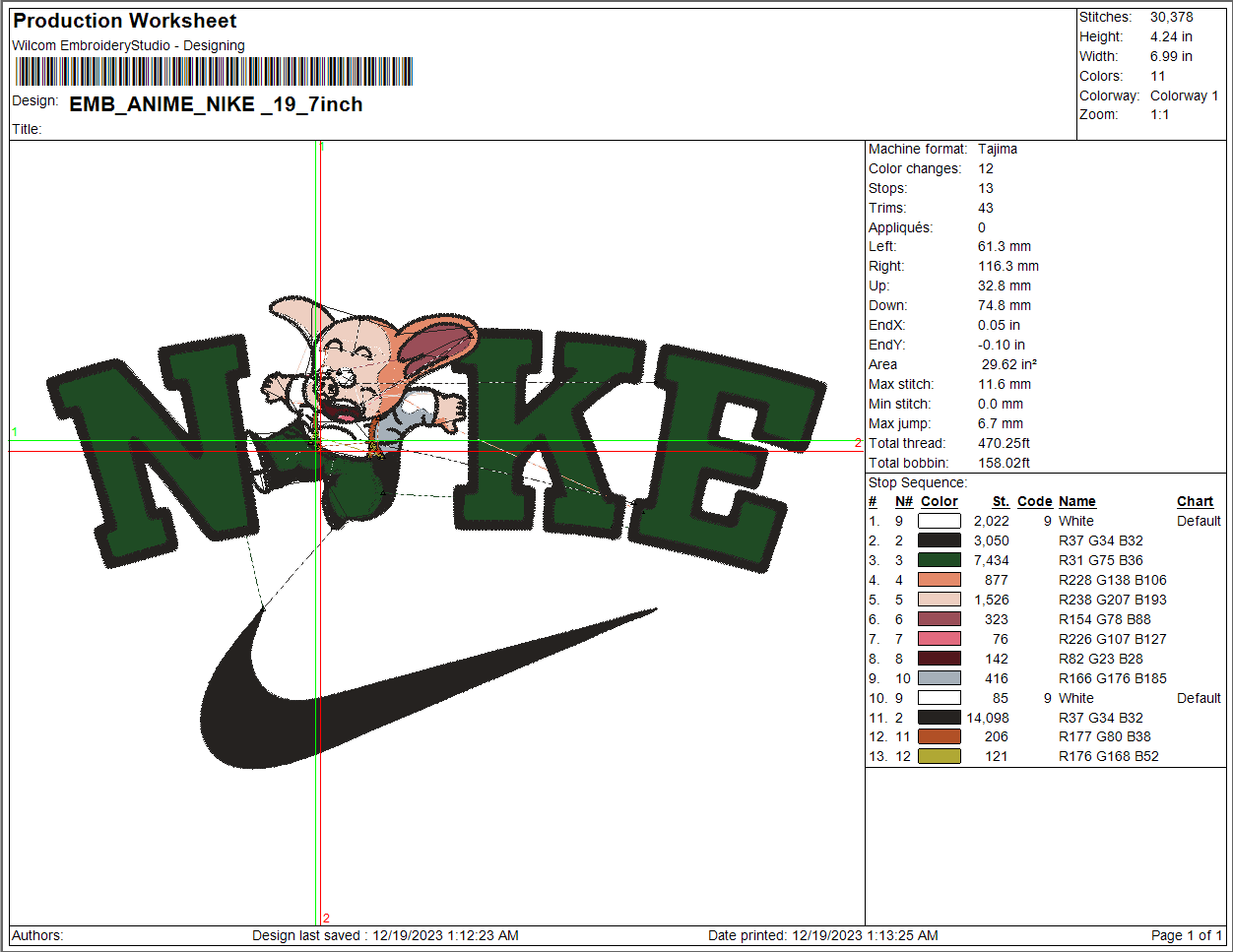The height and width of the screenshot is (952, 1233).
Task: Select the mauve swatch R154 G78 B88
Action: point(939,619)
